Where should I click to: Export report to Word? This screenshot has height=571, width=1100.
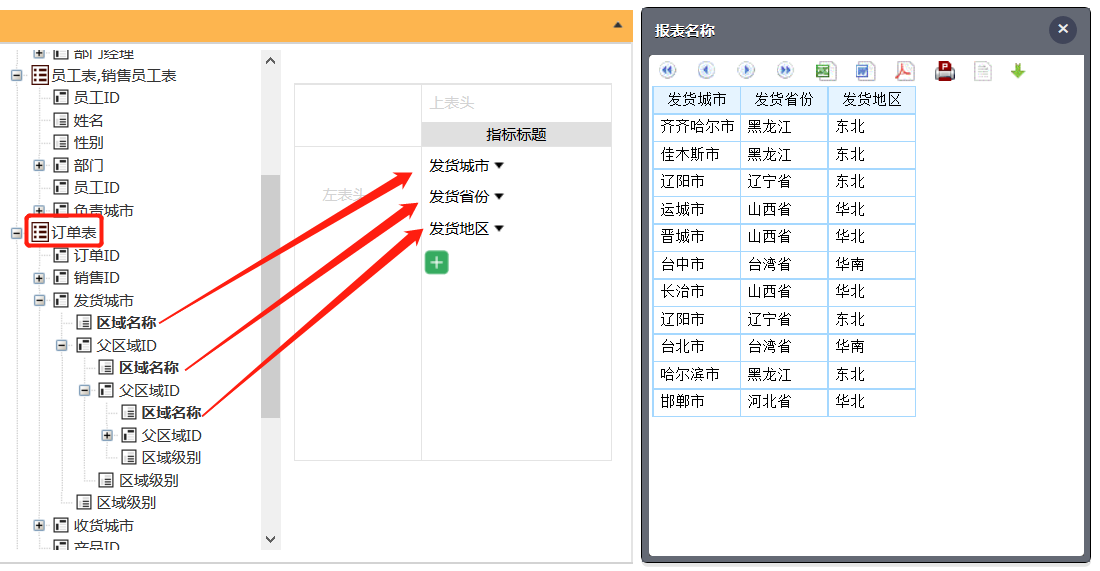pos(865,70)
